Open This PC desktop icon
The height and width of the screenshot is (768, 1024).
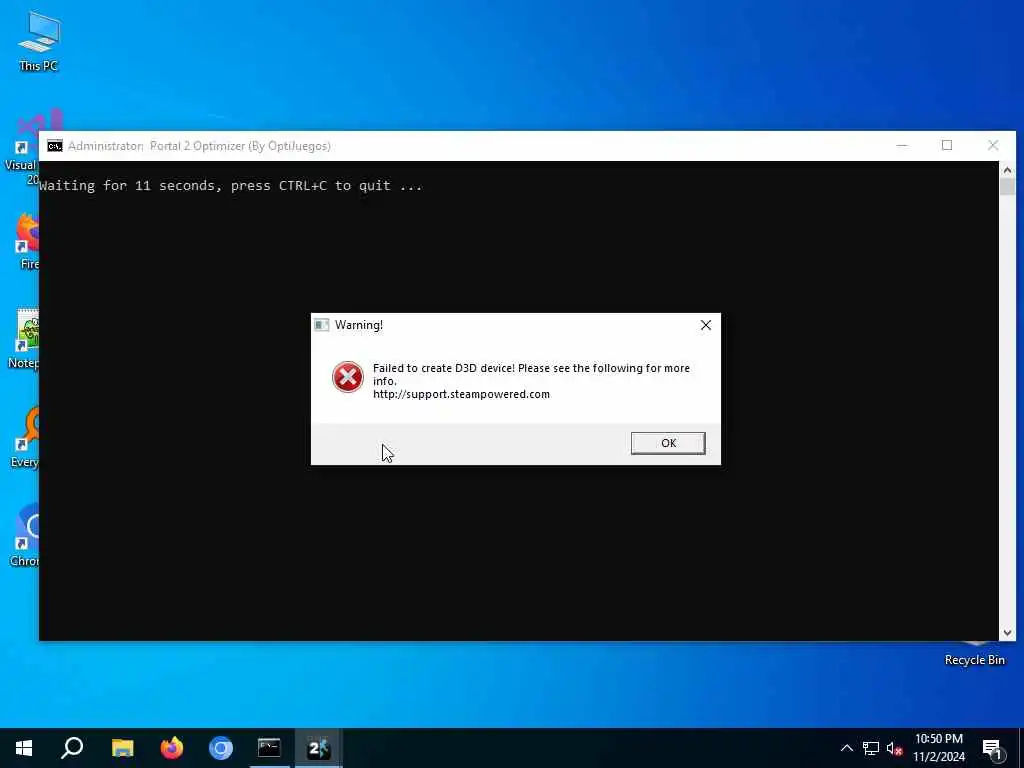click(x=39, y=40)
